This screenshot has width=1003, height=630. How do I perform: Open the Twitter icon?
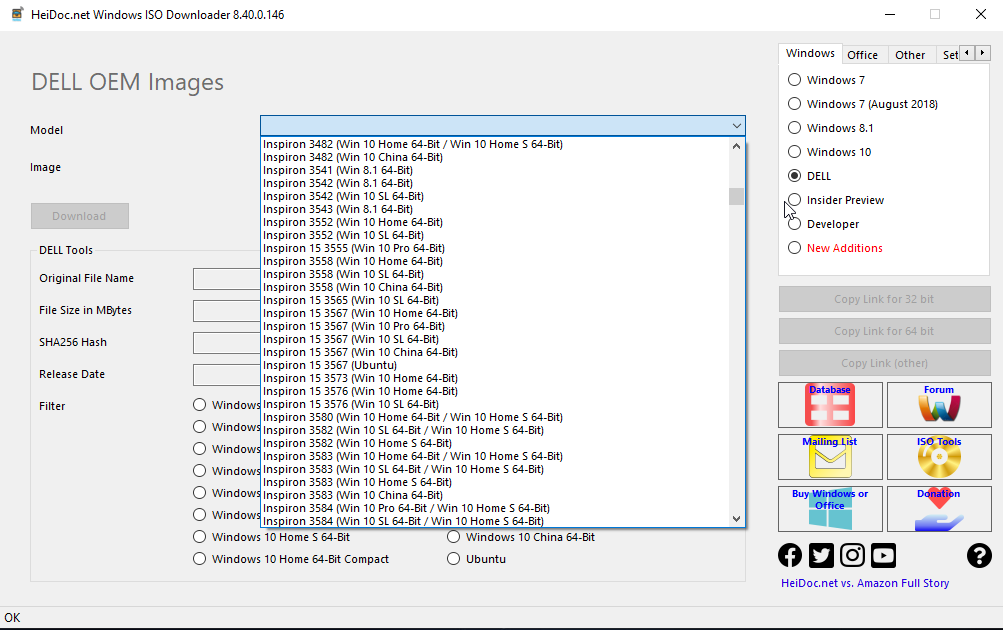821,555
